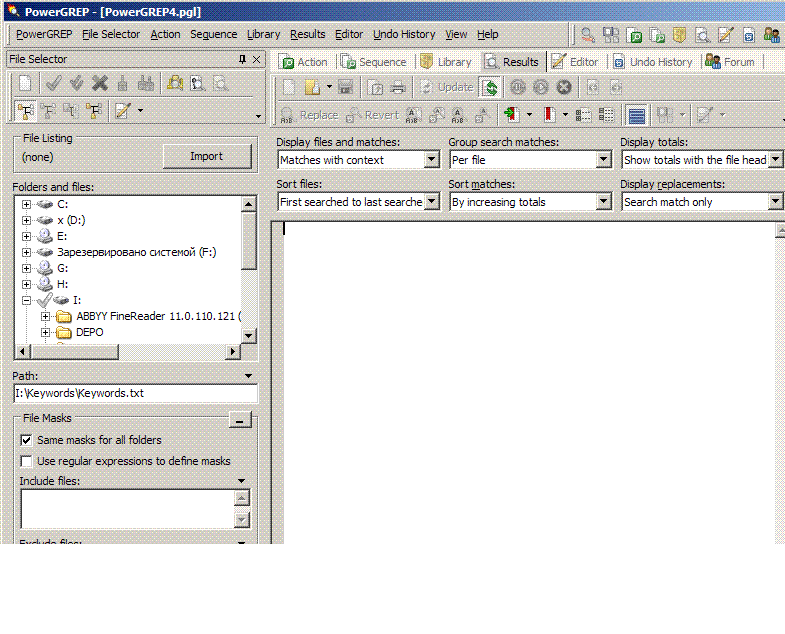The height and width of the screenshot is (634, 785).
Task: Click the magnifier icon in the main toolbar
Action: click(587, 35)
